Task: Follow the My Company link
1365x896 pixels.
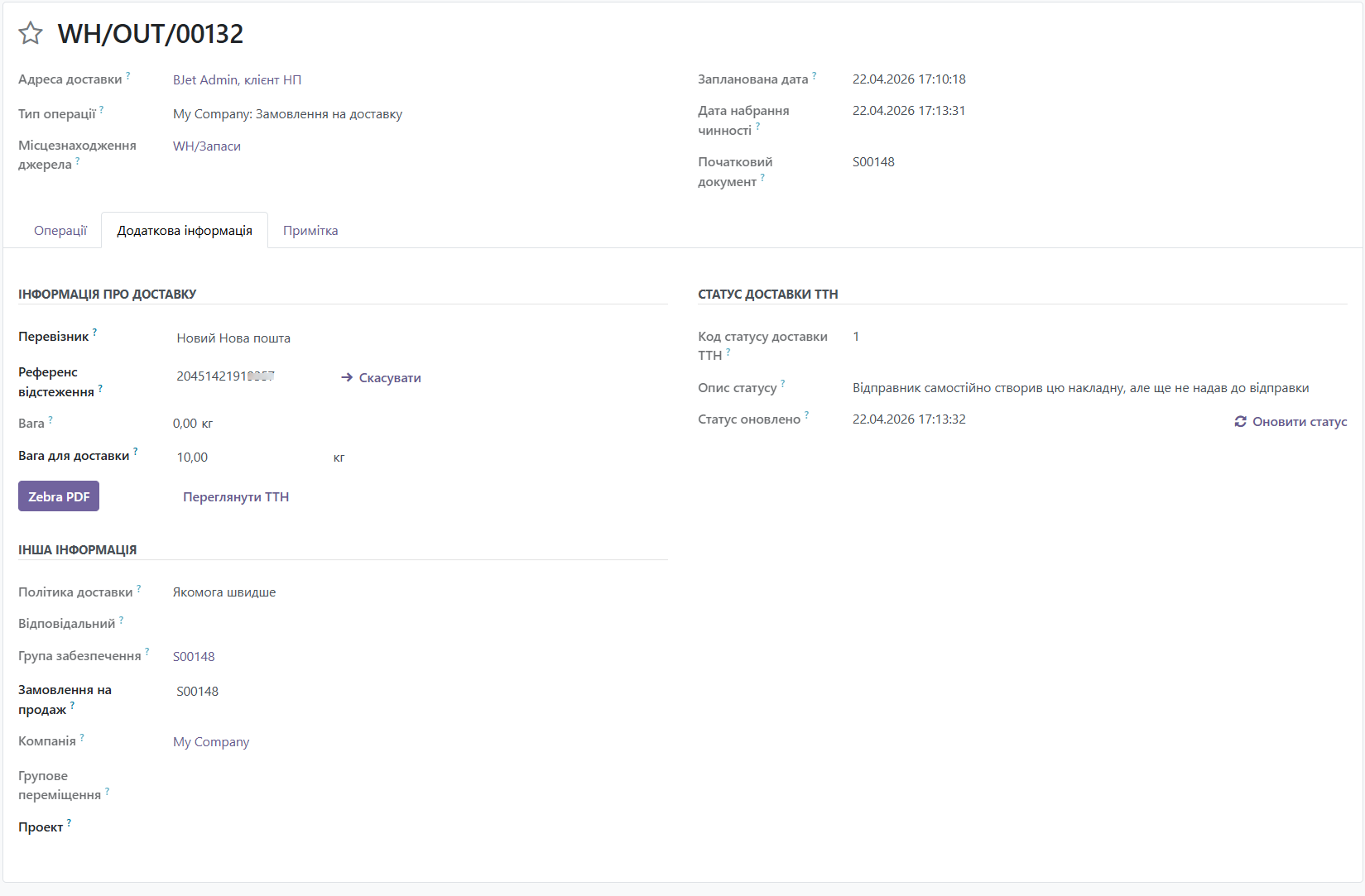Action: point(211,742)
